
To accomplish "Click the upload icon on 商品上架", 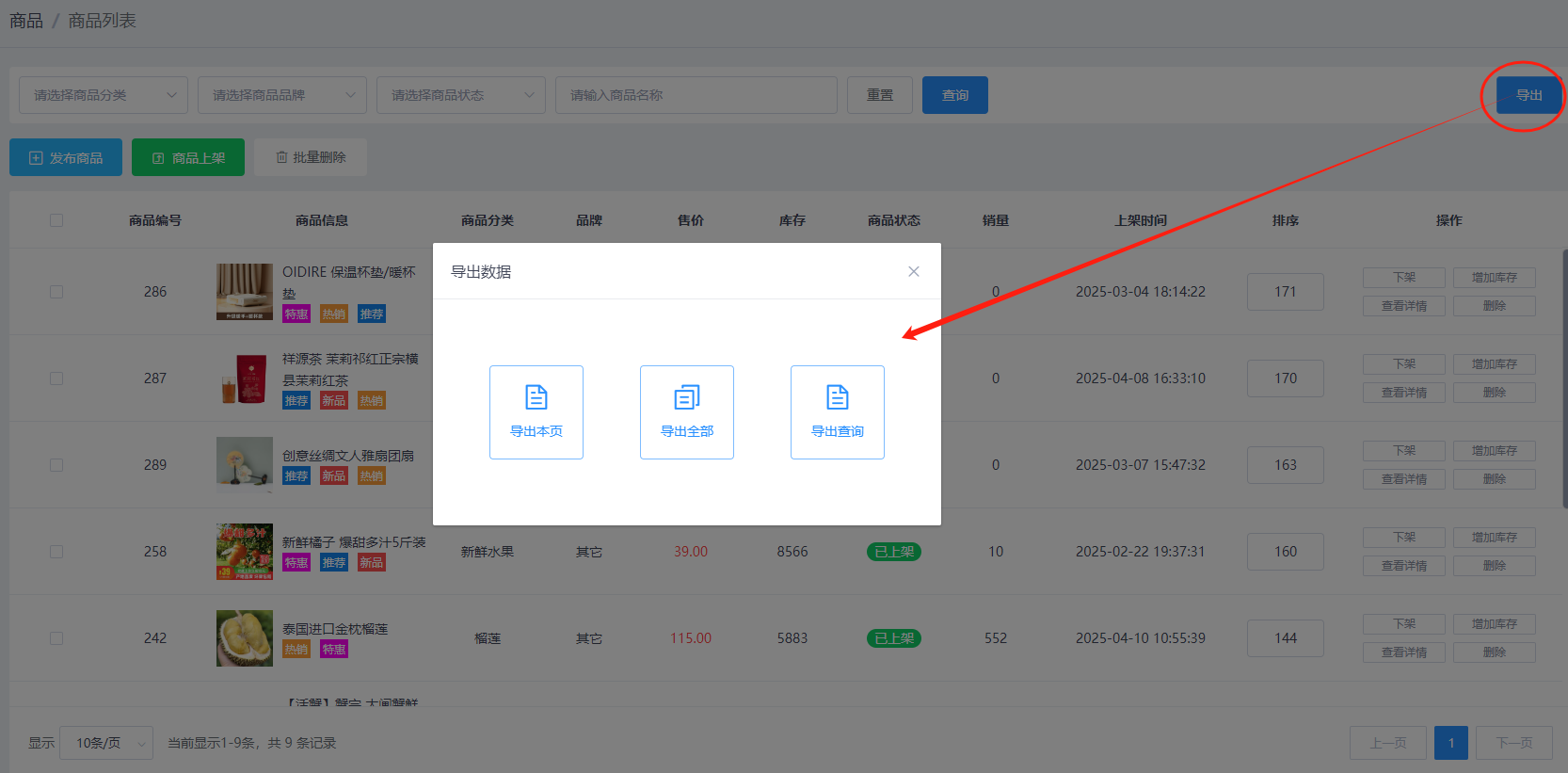I will point(158,158).
